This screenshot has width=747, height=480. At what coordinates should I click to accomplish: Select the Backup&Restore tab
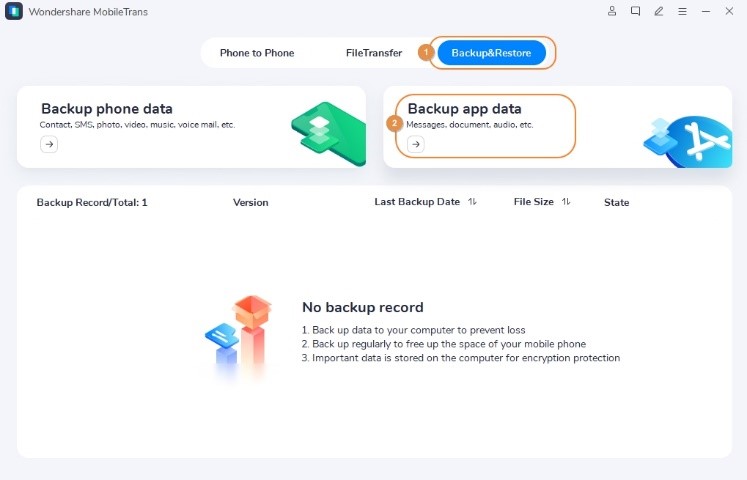point(492,53)
